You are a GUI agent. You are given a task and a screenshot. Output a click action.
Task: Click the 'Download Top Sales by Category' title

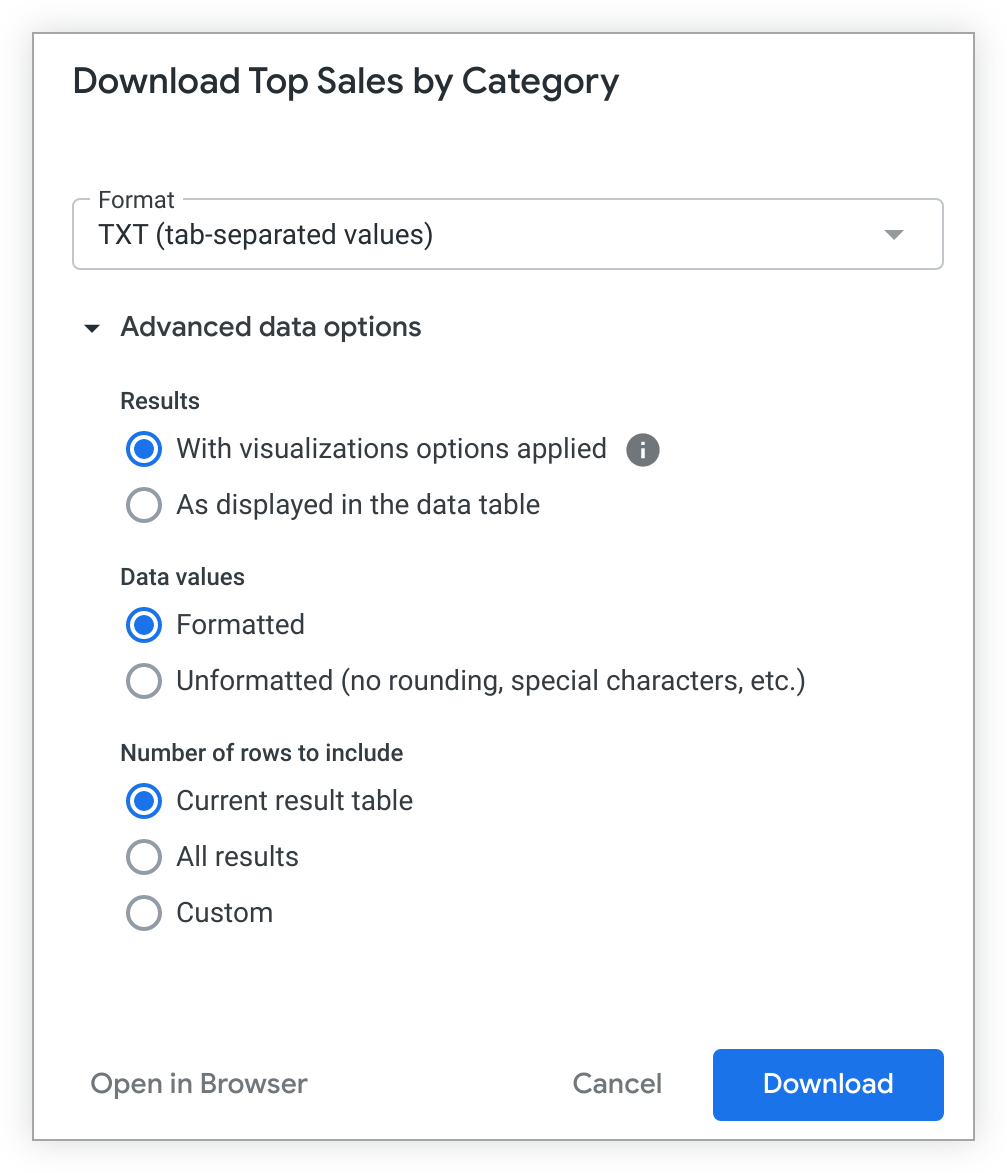pos(346,81)
